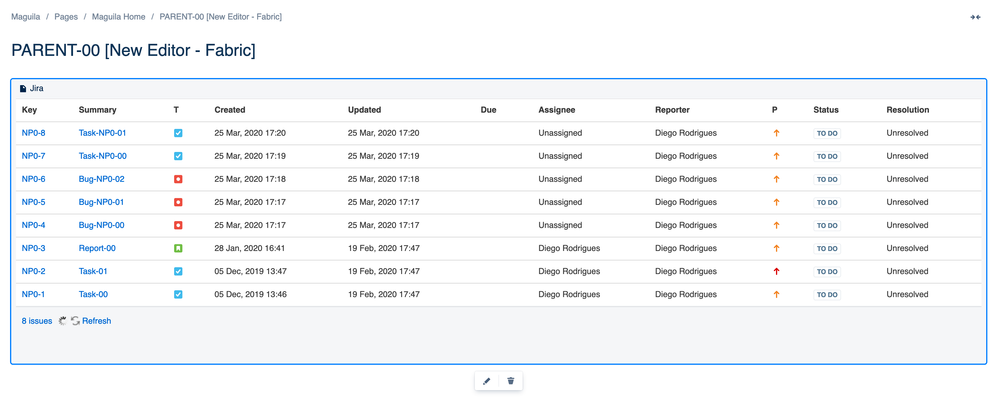Sort by the Summary column header
The width and height of the screenshot is (998, 418).
(97, 110)
